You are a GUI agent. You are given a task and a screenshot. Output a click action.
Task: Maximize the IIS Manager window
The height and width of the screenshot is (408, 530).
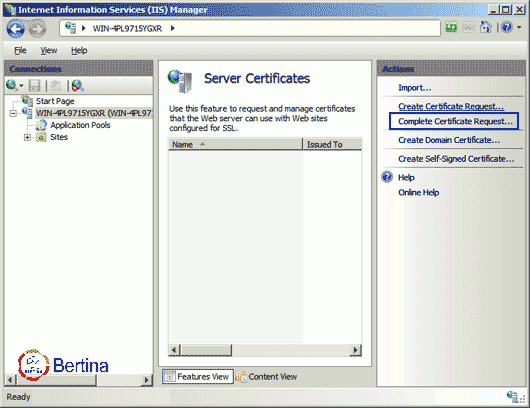pos(506,10)
